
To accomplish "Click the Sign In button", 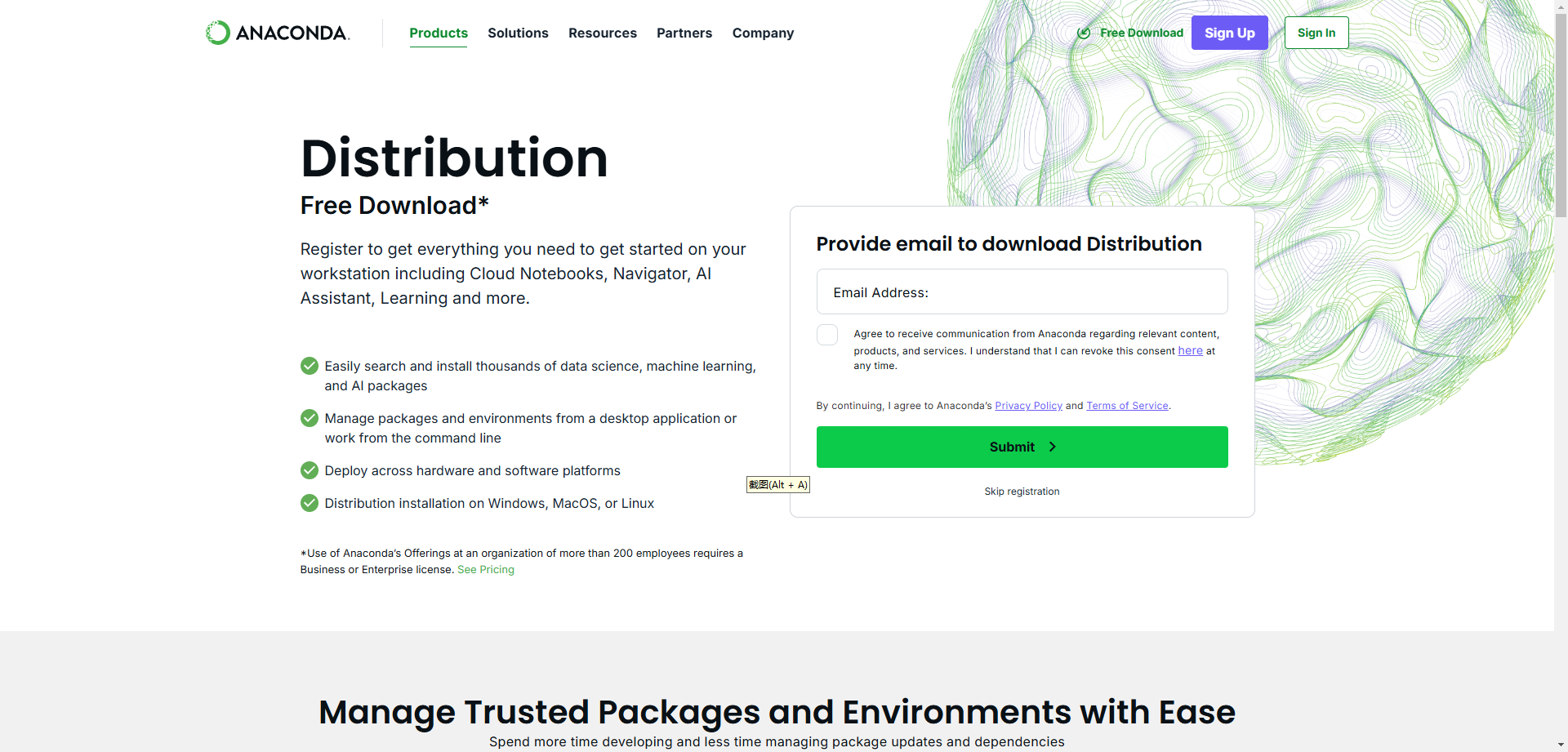I will tap(1316, 33).
